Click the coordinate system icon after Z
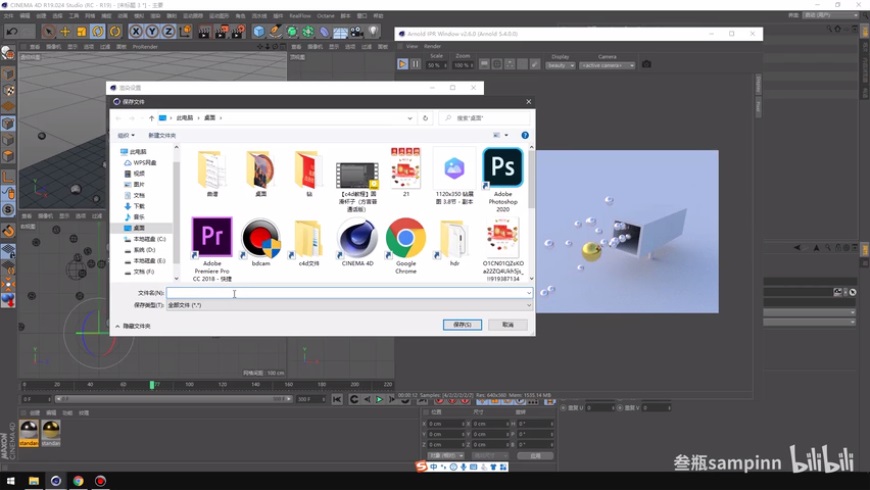This screenshot has width=870, height=490. click(x=185, y=32)
